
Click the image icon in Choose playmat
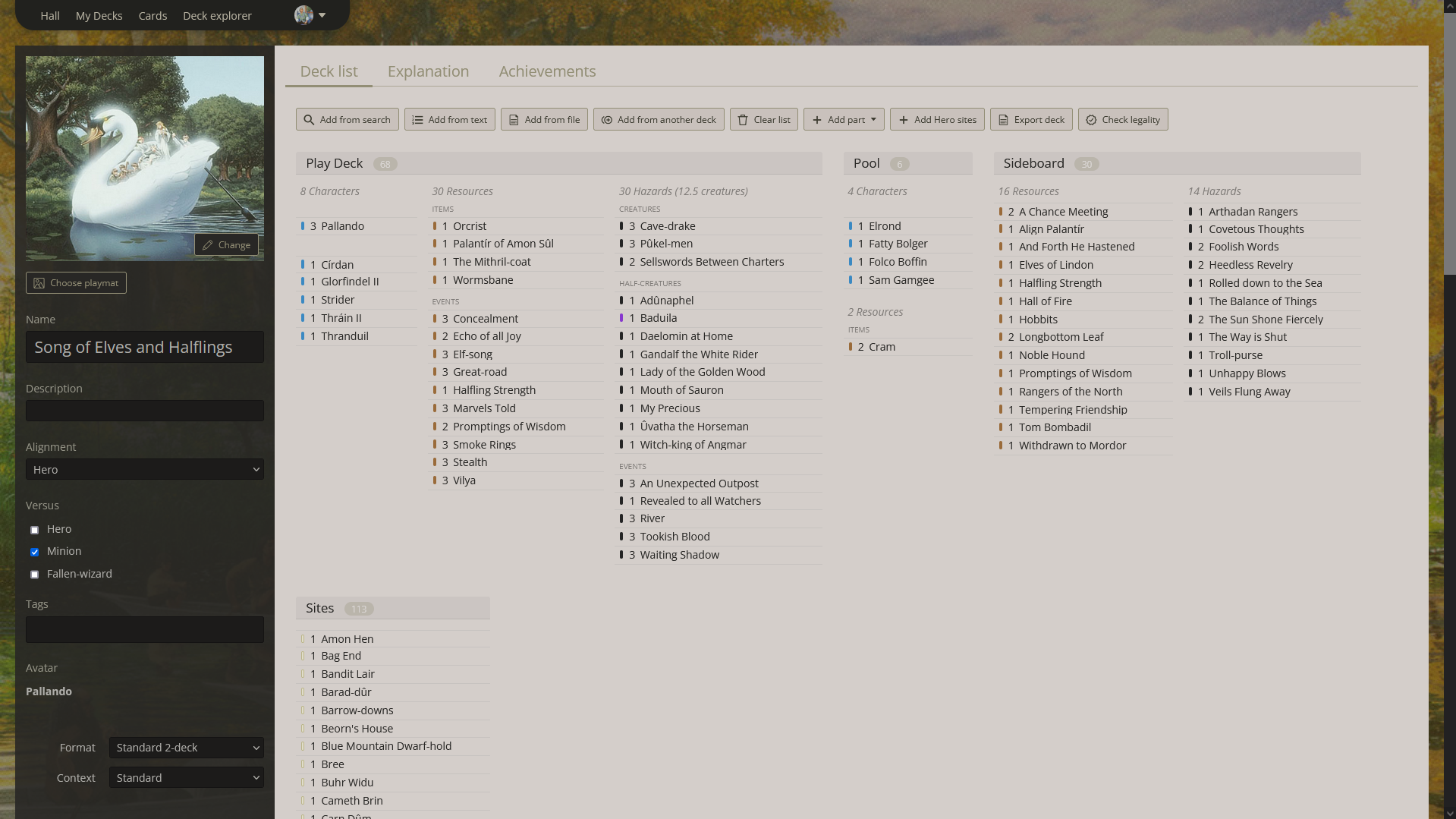pyautogui.click(x=39, y=283)
